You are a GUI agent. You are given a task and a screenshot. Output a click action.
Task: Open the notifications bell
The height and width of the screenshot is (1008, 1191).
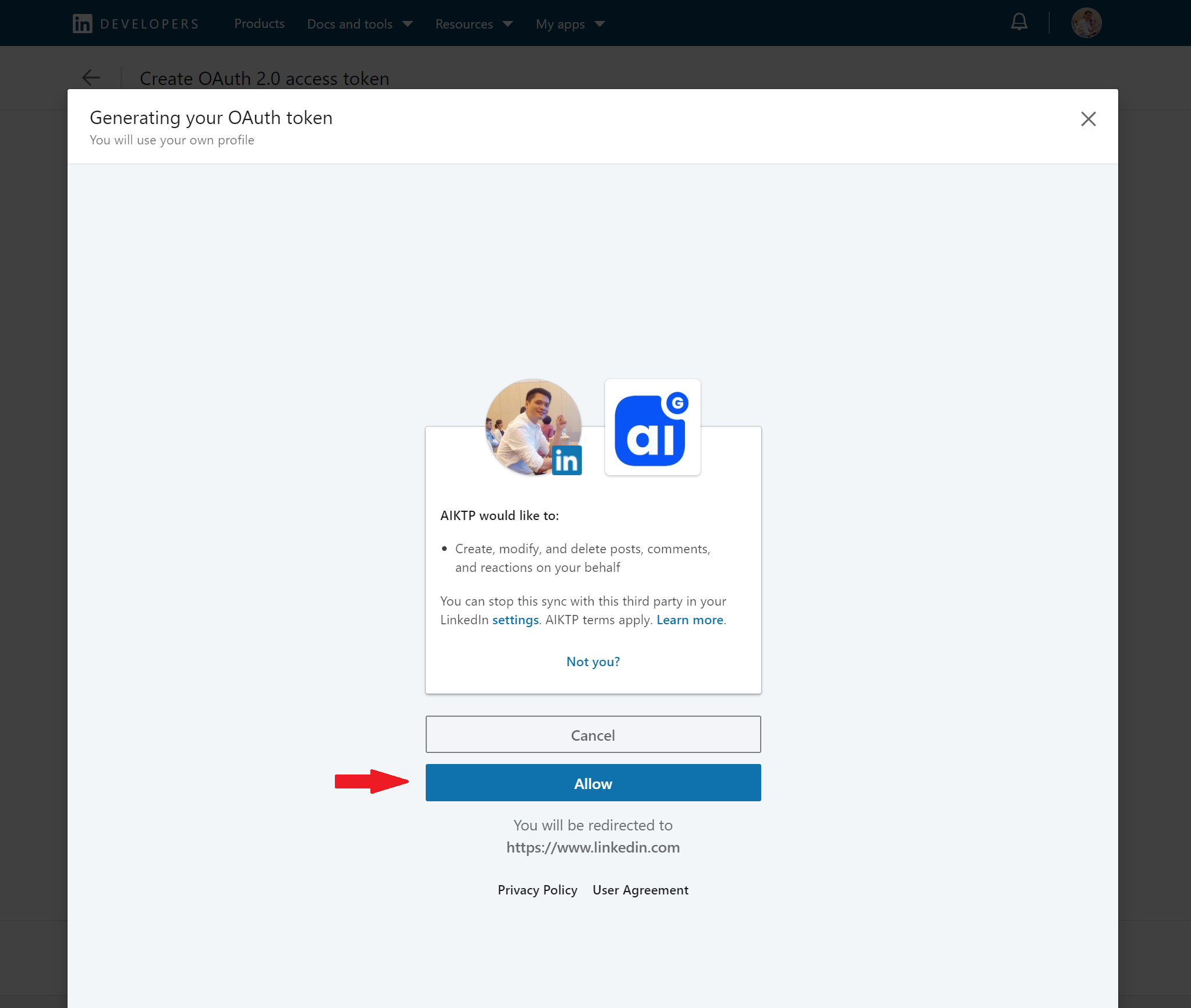(1019, 23)
